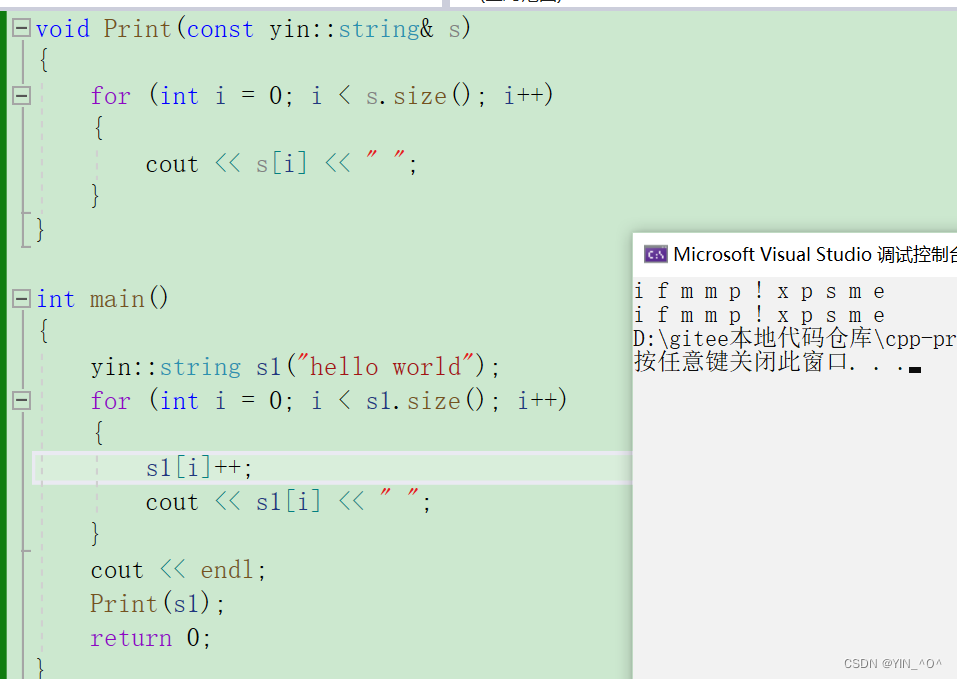The height and width of the screenshot is (679, 957).
Task: Click the "hello world" string literal
Action: [385, 367]
